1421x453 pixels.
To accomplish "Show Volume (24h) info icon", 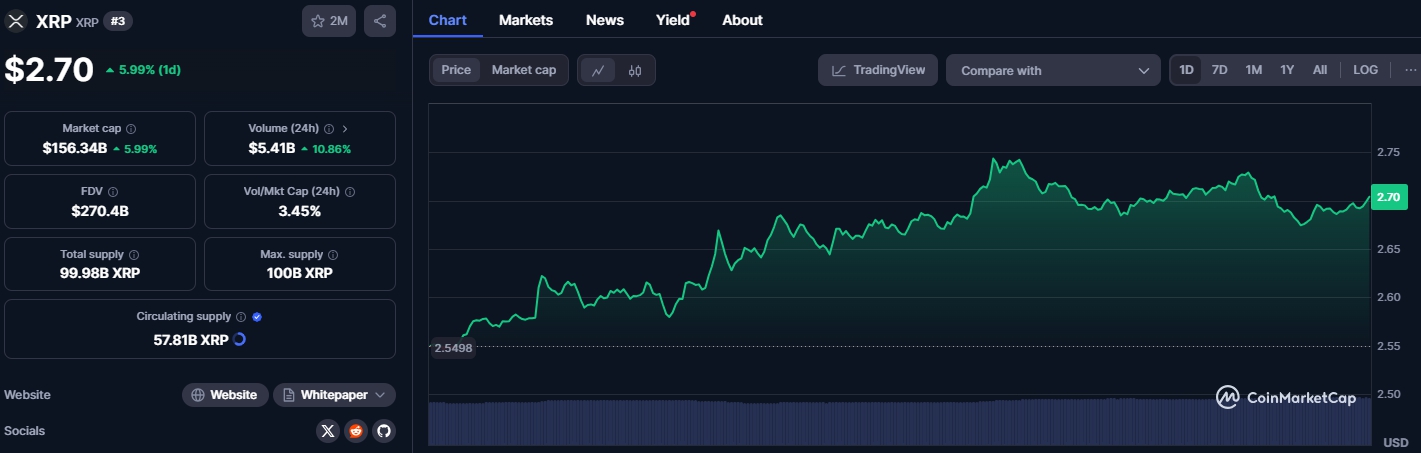I will [x=329, y=129].
